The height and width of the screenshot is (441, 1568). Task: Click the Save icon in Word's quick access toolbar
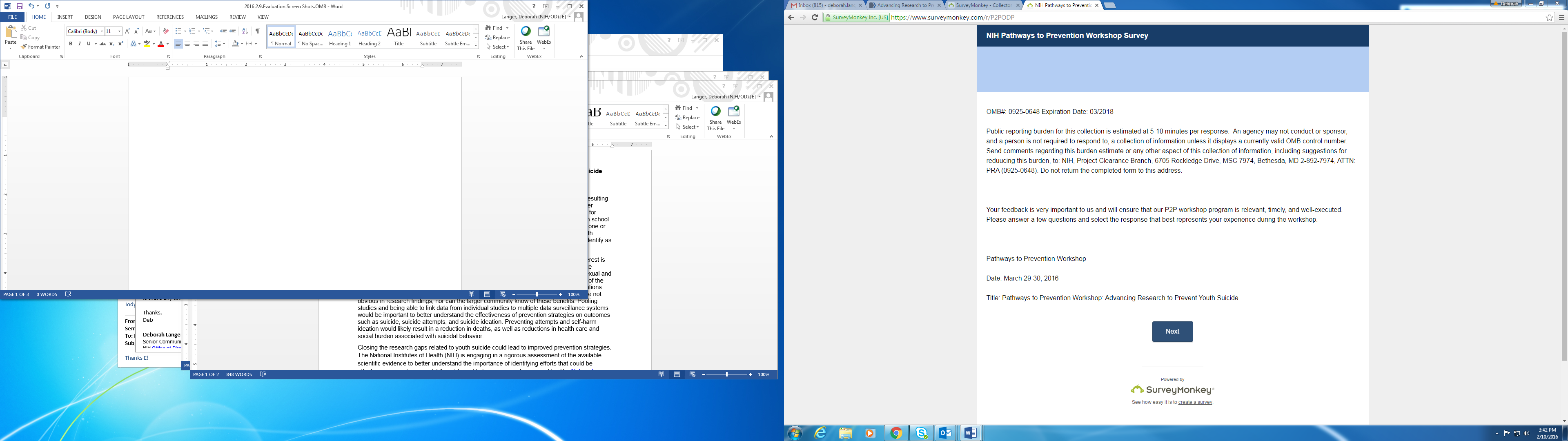click(x=20, y=6)
